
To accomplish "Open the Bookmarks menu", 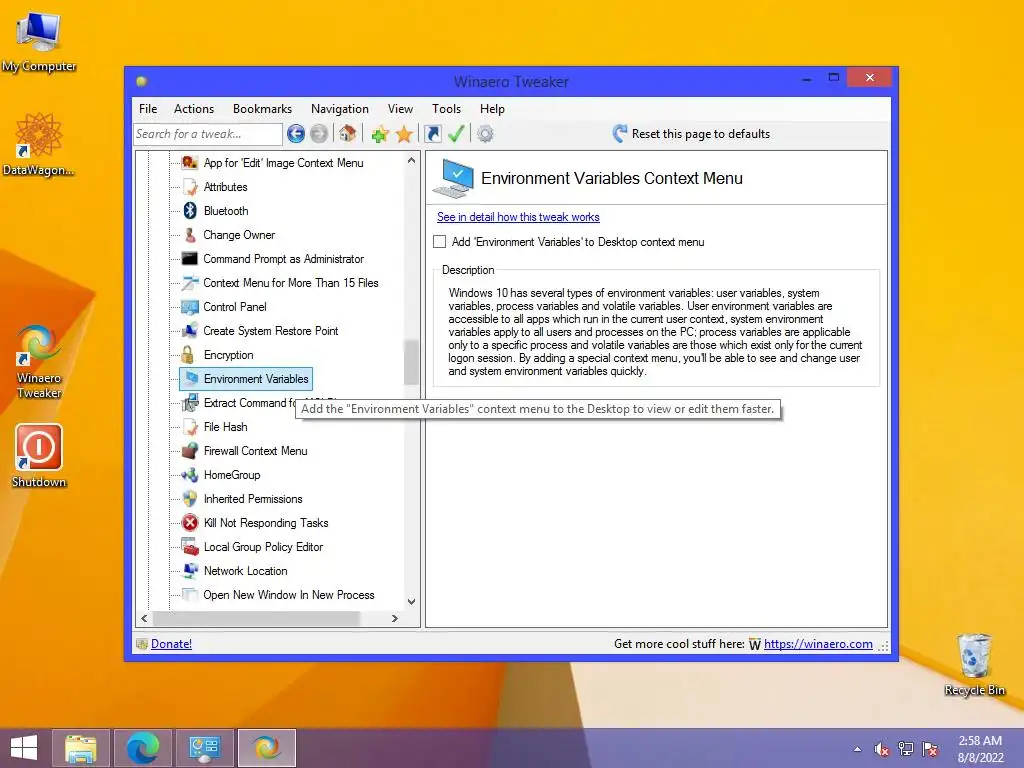I will pos(263,109).
